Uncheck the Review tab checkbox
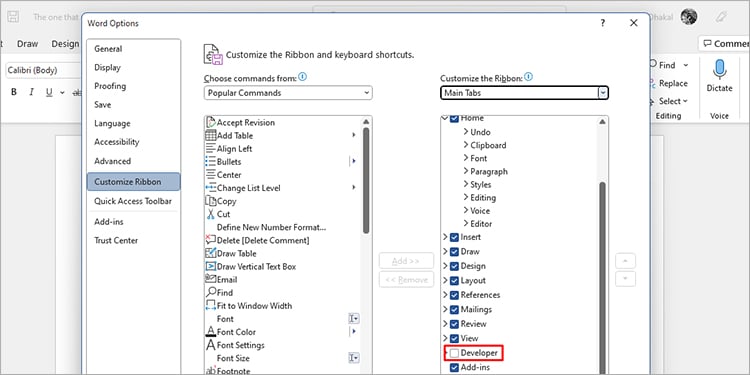The height and width of the screenshot is (375, 750). click(454, 324)
